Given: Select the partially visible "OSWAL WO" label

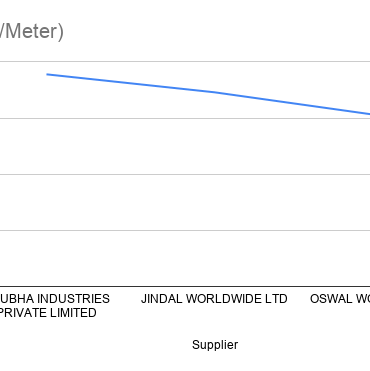Looking at the screenshot, I should point(340,299).
